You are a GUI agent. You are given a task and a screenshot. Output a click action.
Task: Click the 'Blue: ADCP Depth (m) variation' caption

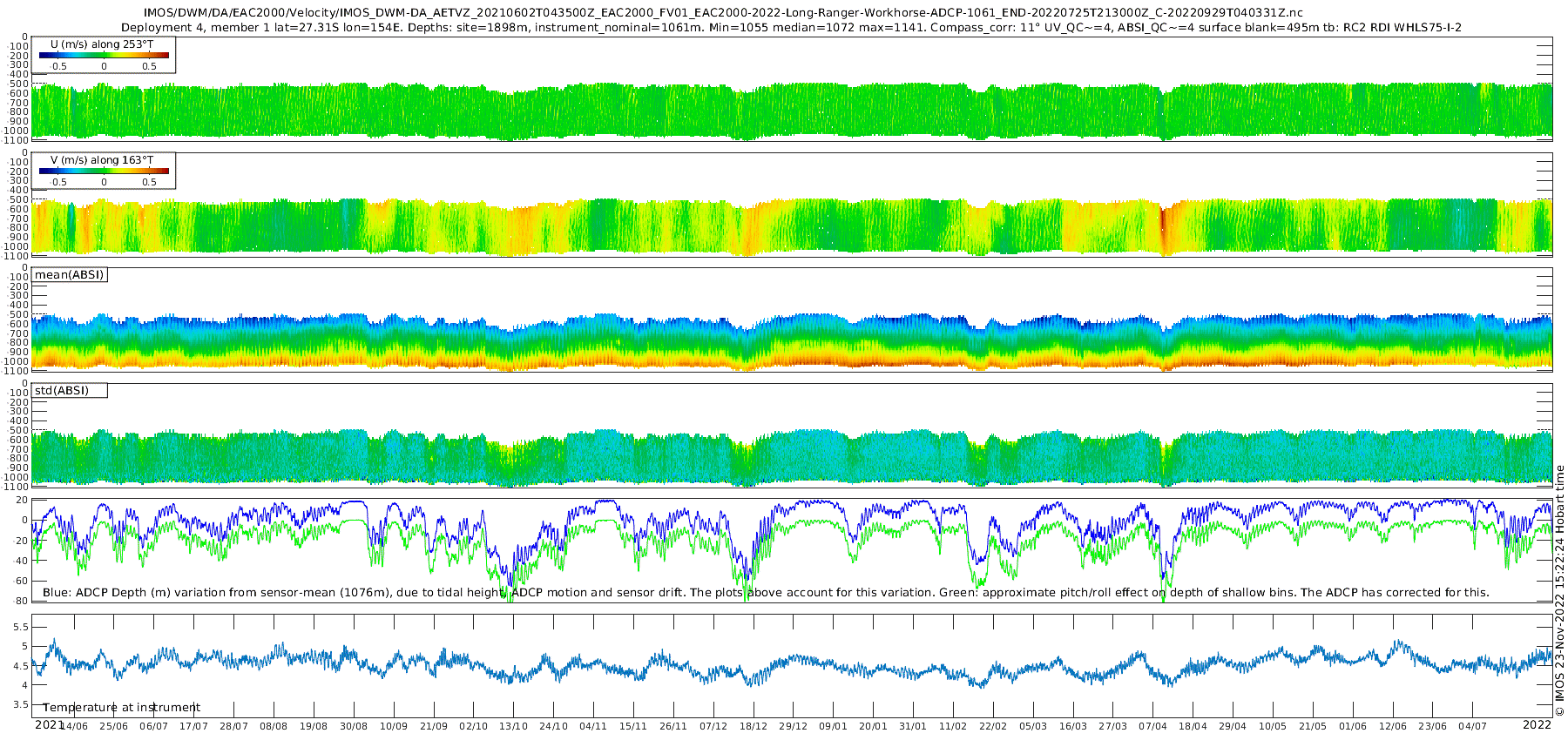(x=766, y=593)
